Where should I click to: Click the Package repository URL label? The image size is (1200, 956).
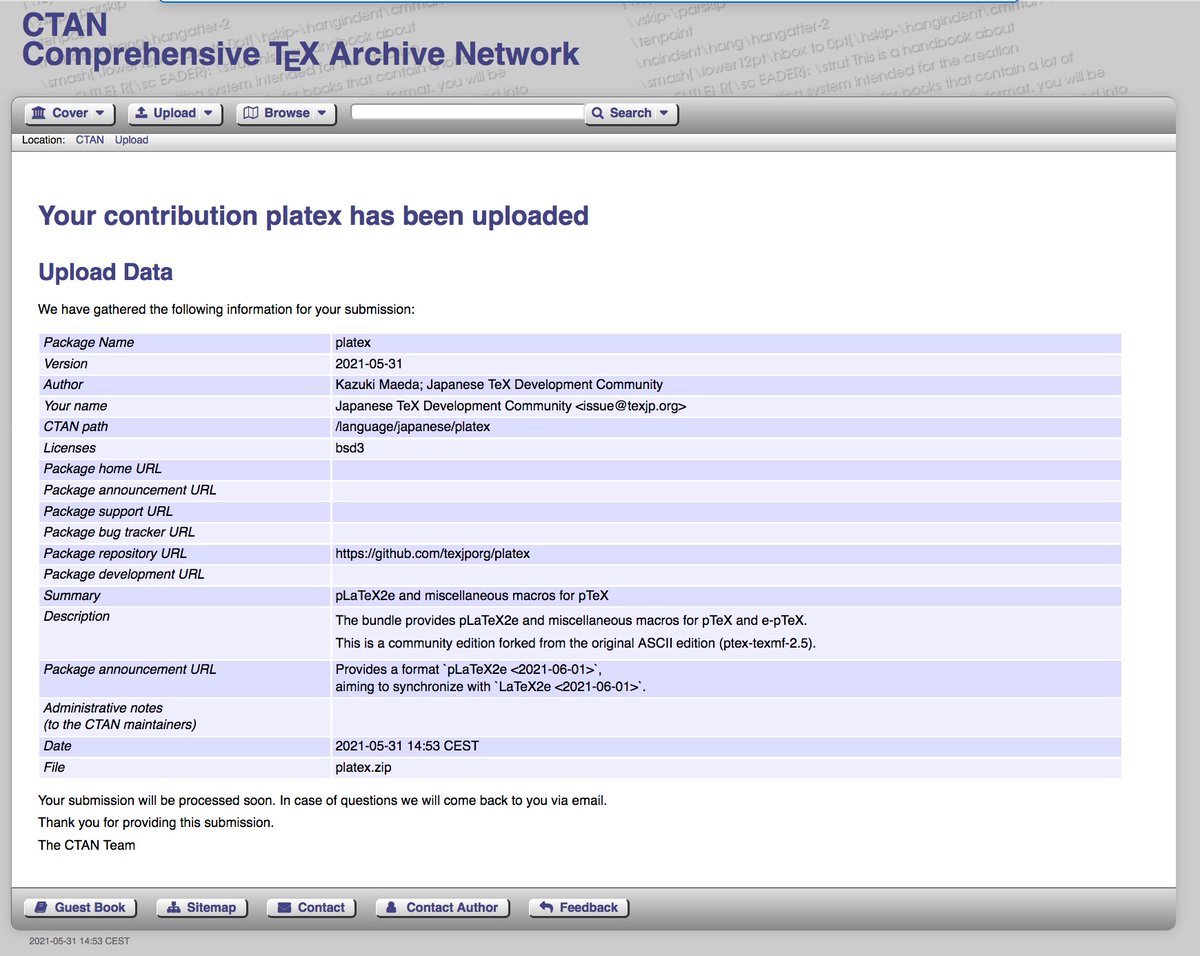point(115,553)
